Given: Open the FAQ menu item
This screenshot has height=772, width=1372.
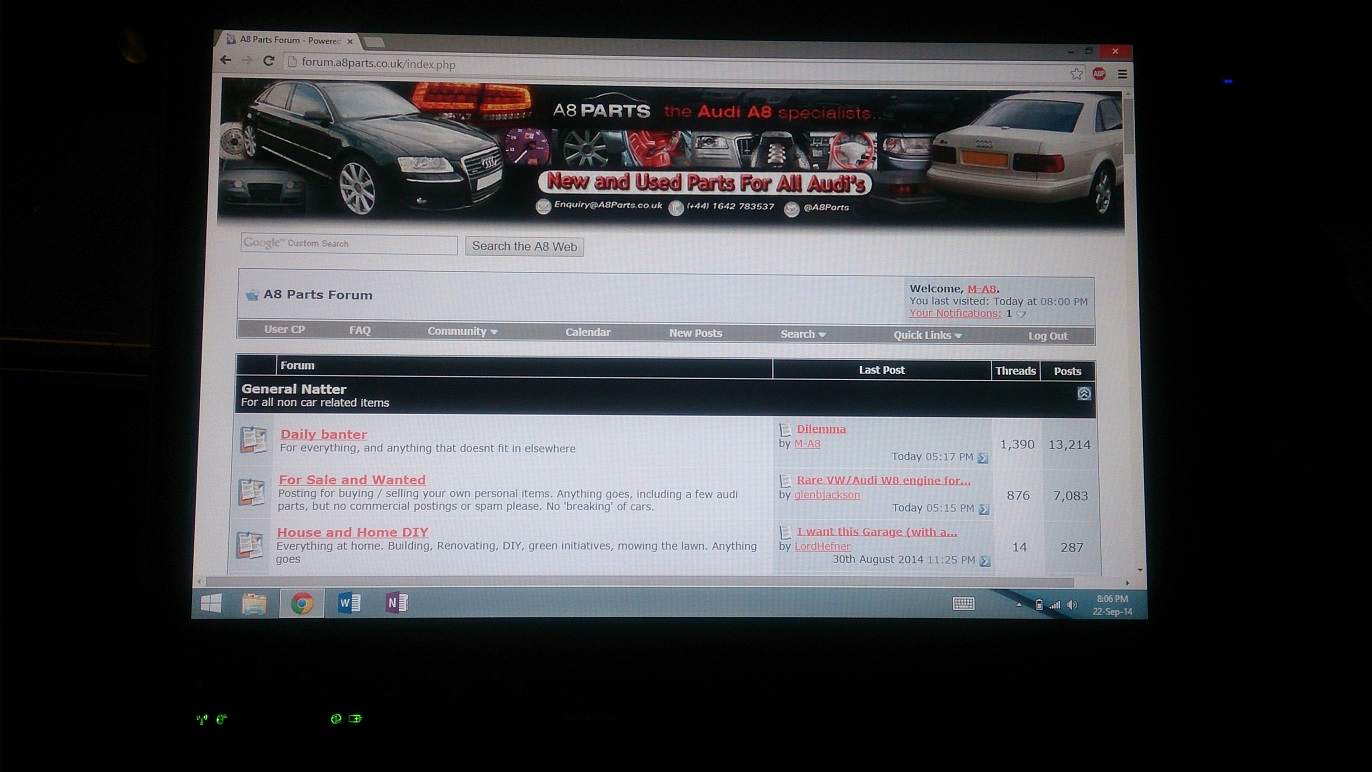Looking at the screenshot, I should (360, 330).
